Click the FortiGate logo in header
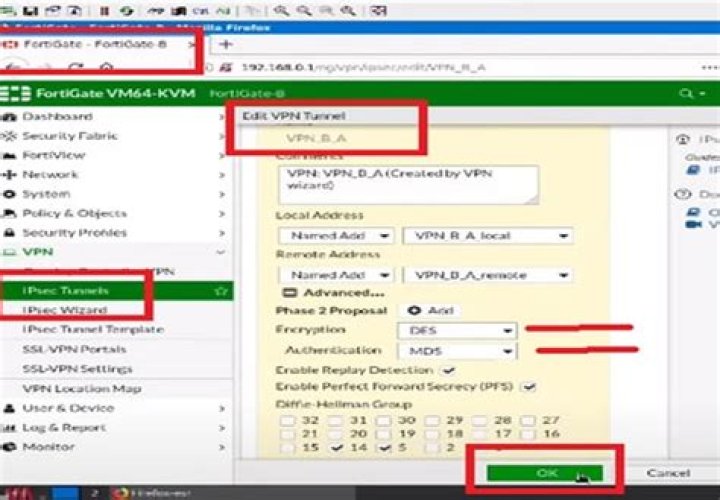The image size is (720, 500). coord(15,94)
